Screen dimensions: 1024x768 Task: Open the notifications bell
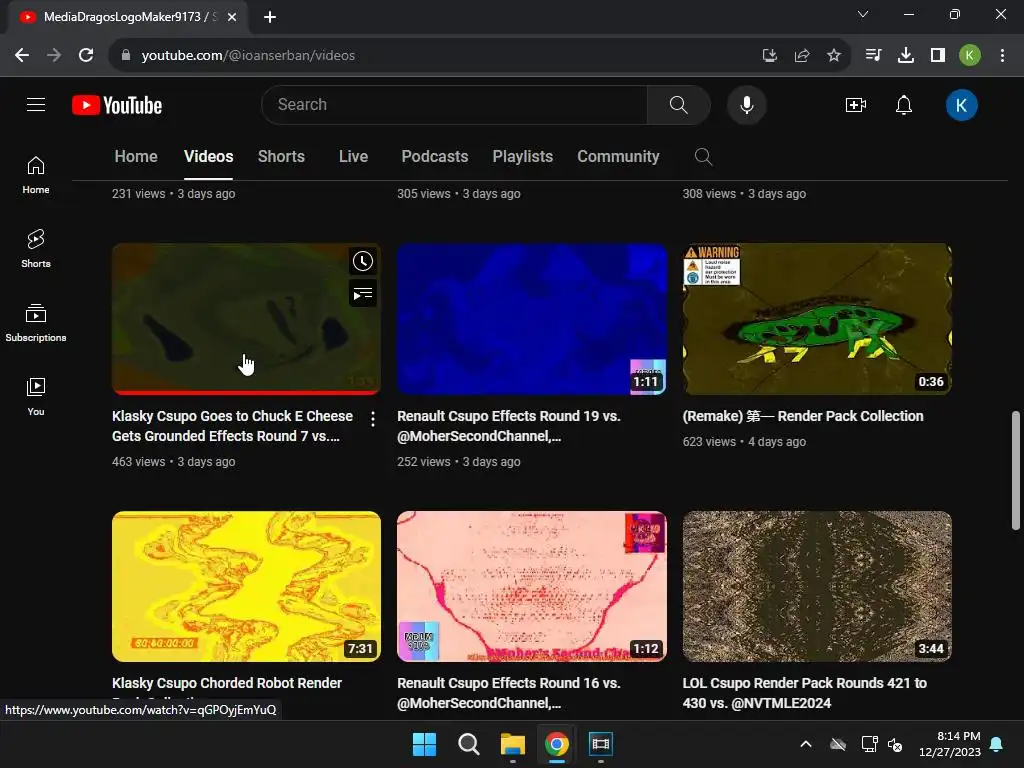coord(903,104)
